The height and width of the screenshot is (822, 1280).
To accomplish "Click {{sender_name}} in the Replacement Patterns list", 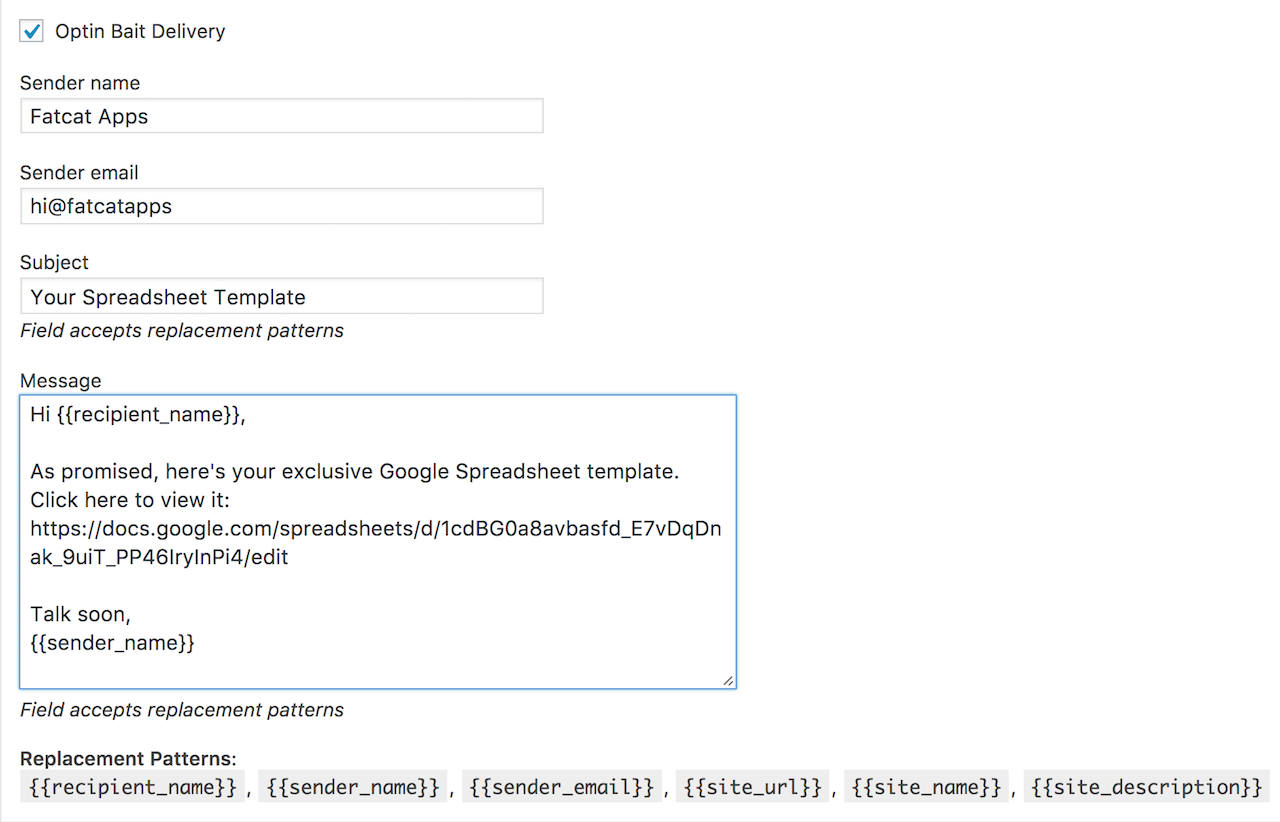I will tap(354, 787).
